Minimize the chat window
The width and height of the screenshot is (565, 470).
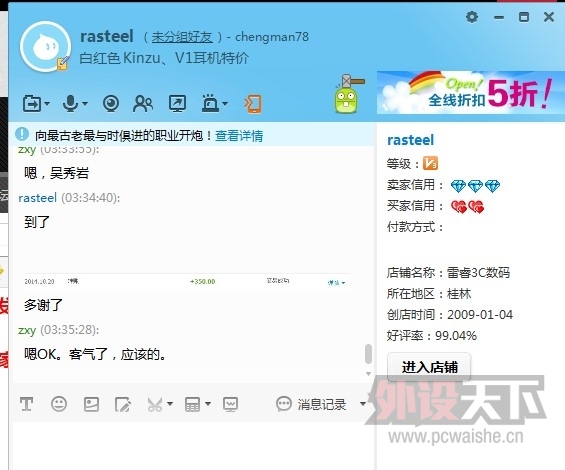499,17
